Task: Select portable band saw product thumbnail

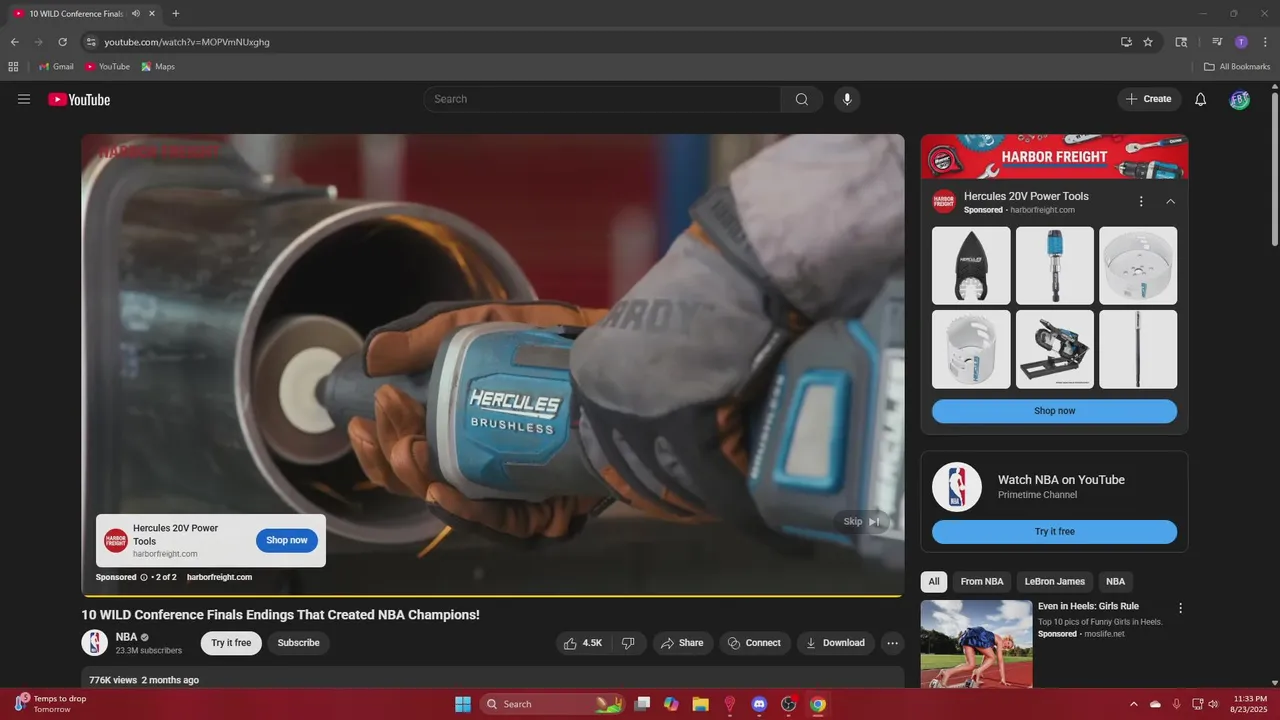Action: pos(1054,349)
